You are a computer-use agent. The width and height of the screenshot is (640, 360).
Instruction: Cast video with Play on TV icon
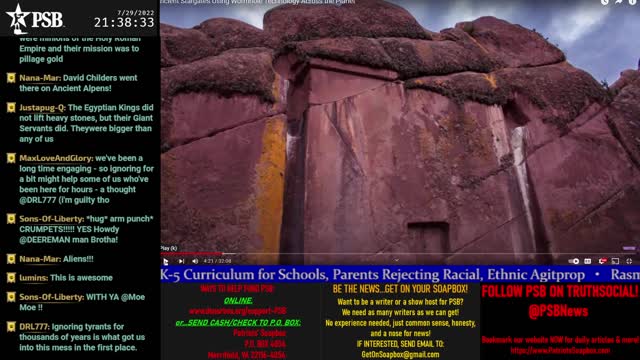(x=616, y=261)
